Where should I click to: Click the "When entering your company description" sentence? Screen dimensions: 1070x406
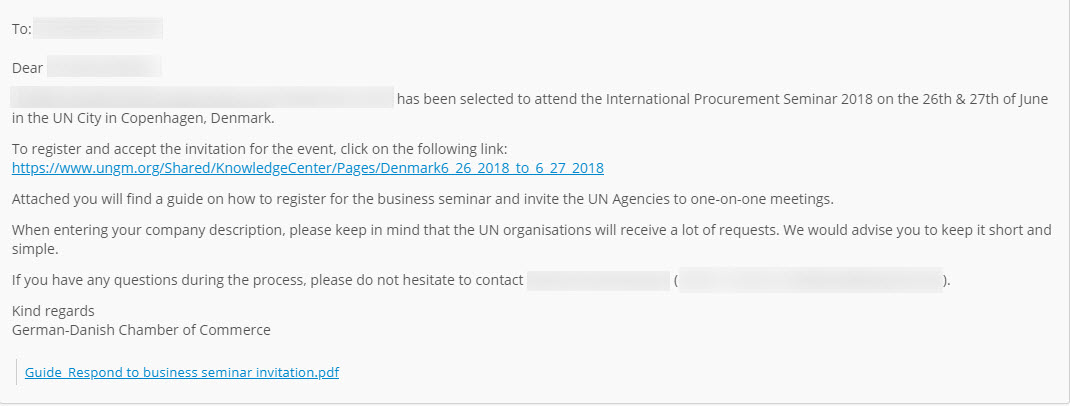[532, 230]
